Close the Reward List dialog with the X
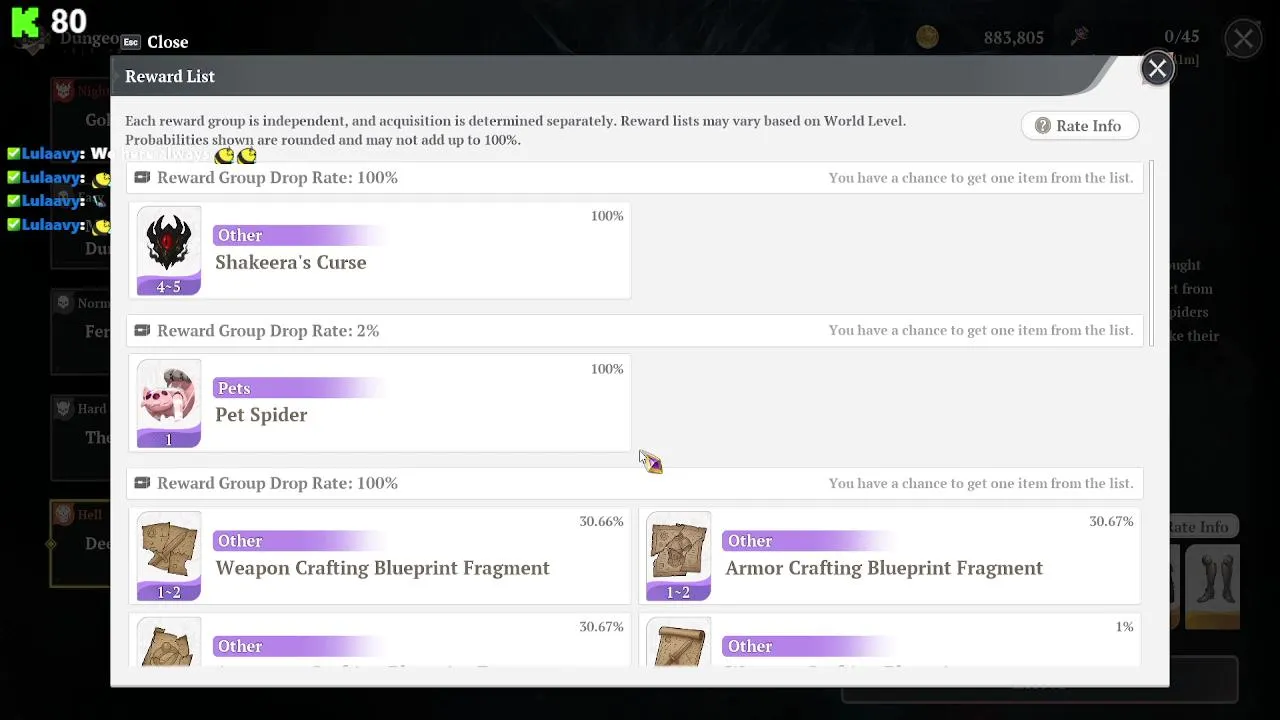Viewport: 1280px width, 720px height. click(1157, 68)
